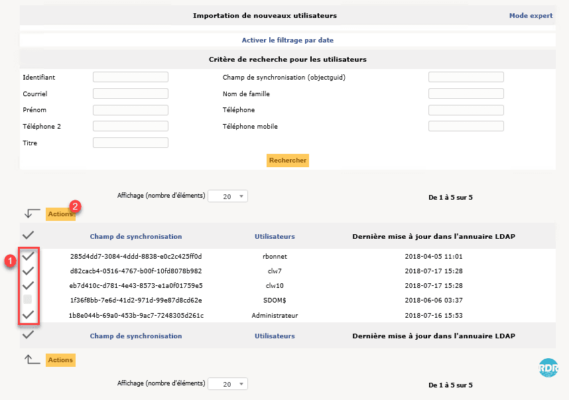
Task: Focus the Nom de famille input field
Action: 466,94
